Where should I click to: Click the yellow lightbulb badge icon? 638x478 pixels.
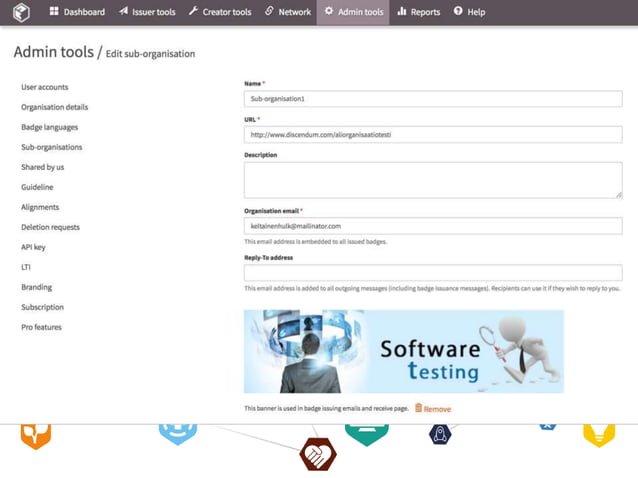pos(599,435)
